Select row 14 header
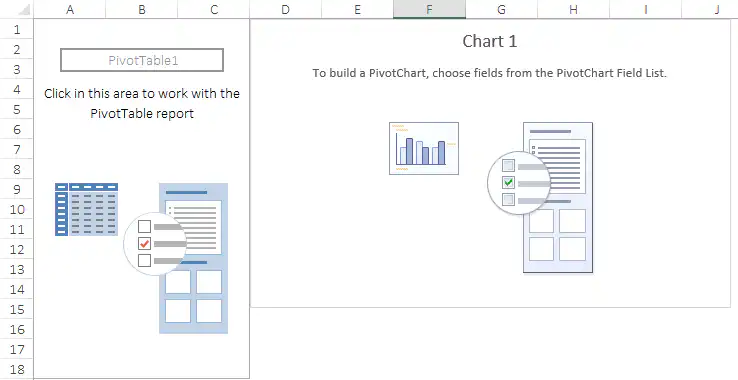This screenshot has height=380, width=738. coord(17,289)
